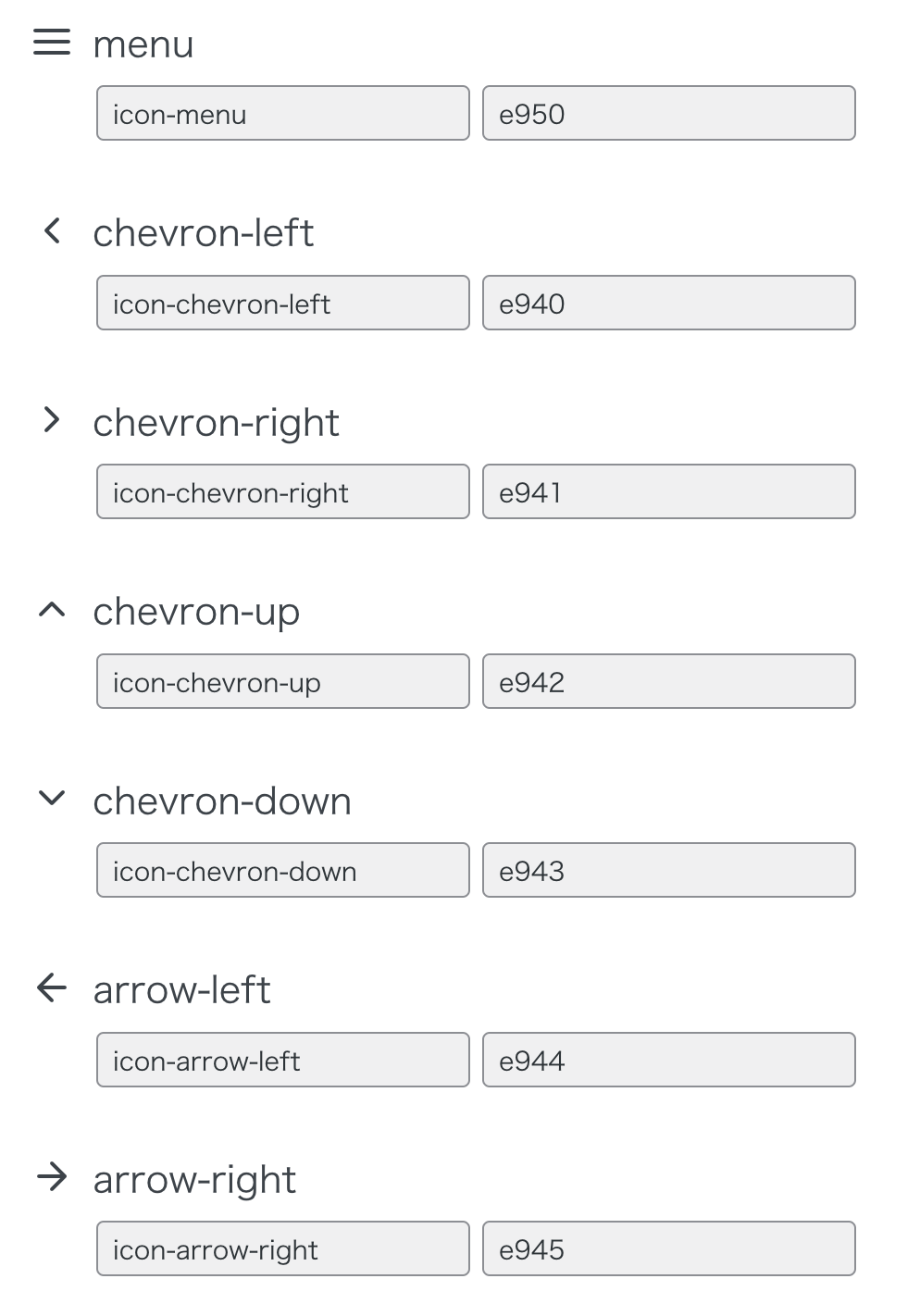The image size is (920, 1316).
Task: Click the e941 code input
Action: point(669,491)
